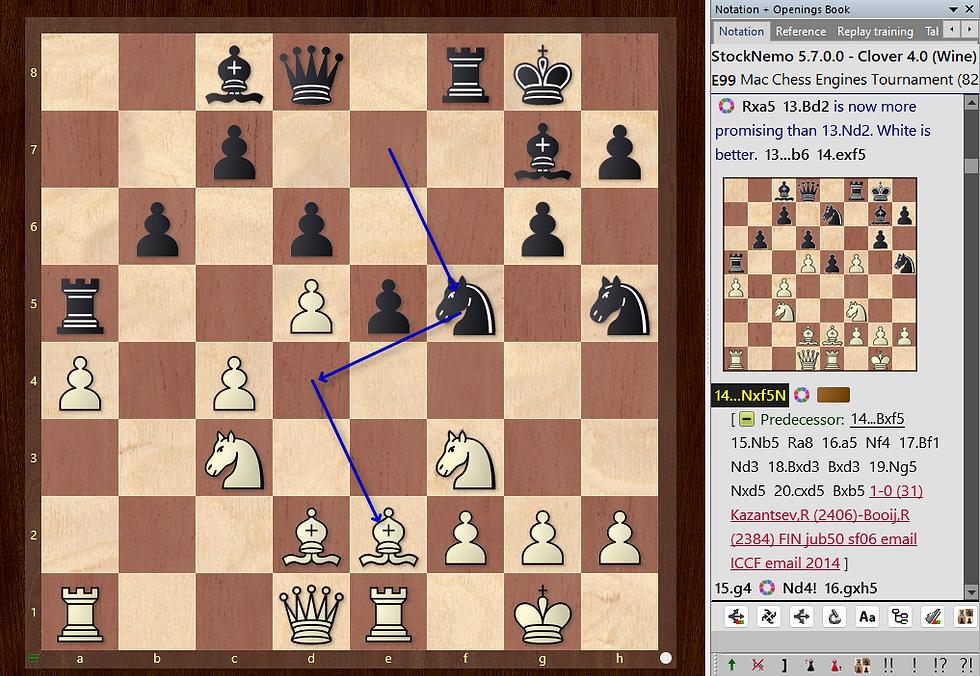Insert the ?! dubious move annotation
Viewport: 980px width, 676px height.
click(966, 665)
